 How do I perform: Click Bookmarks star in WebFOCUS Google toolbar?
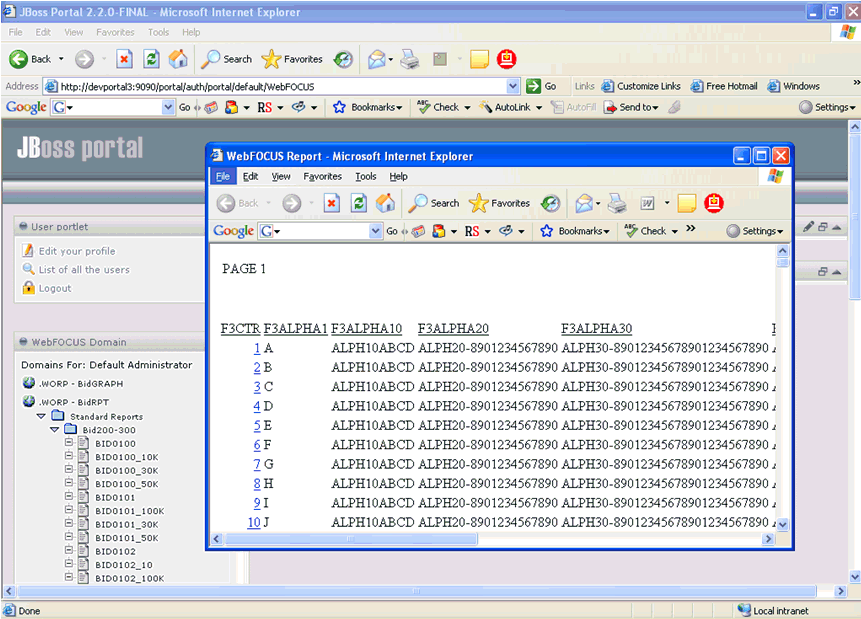(x=546, y=231)
